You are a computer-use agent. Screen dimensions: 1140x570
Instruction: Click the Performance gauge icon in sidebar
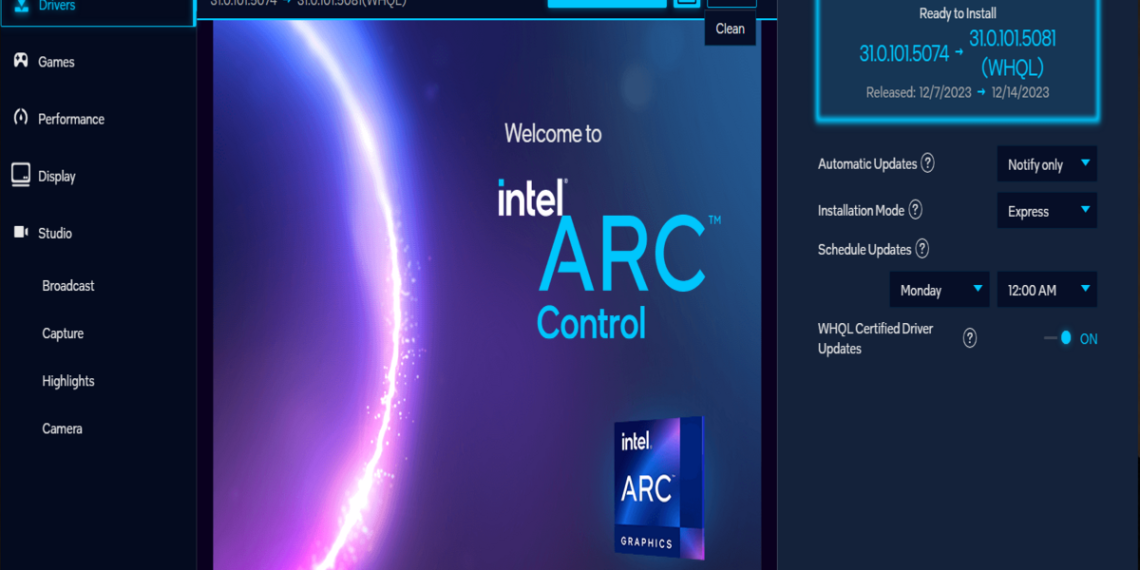point(21,117)
